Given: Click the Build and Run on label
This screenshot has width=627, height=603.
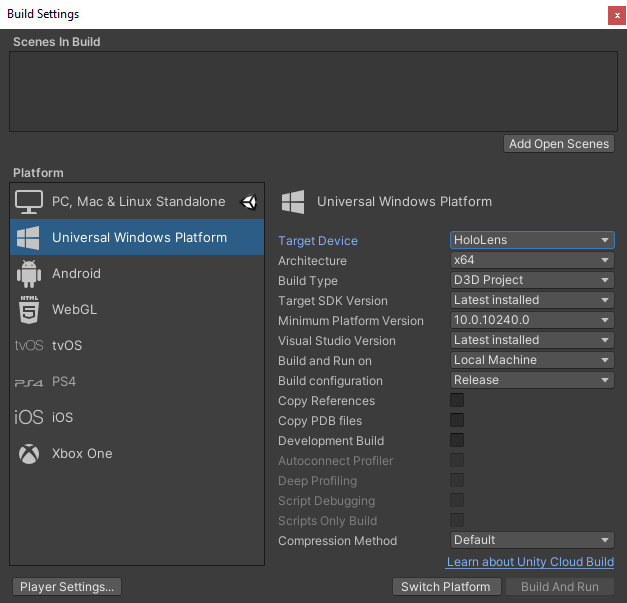Looking at the screenshot, I should point(325,361).
